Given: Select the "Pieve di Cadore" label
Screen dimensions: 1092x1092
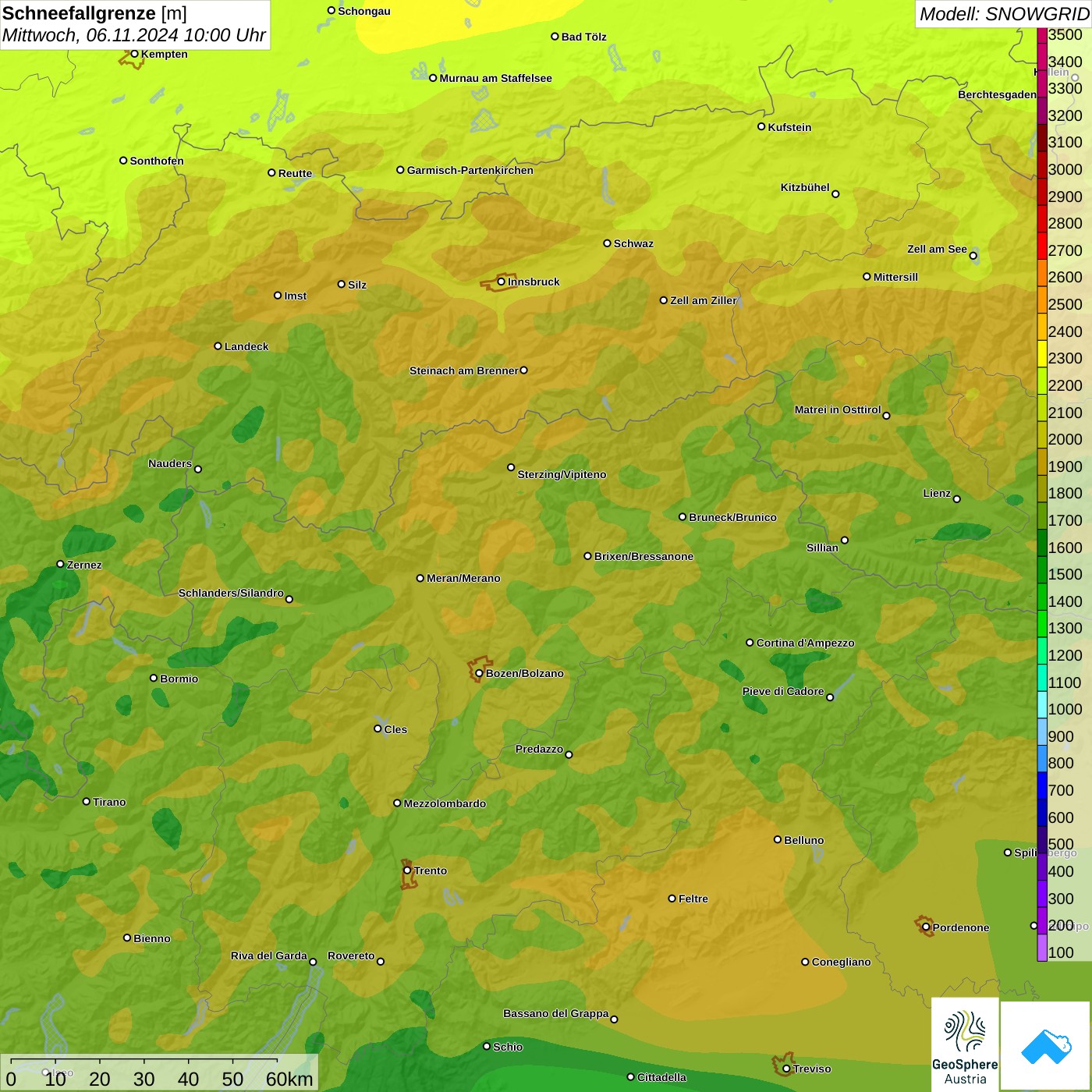Looking at the screenshot, I should coord(783,691).
